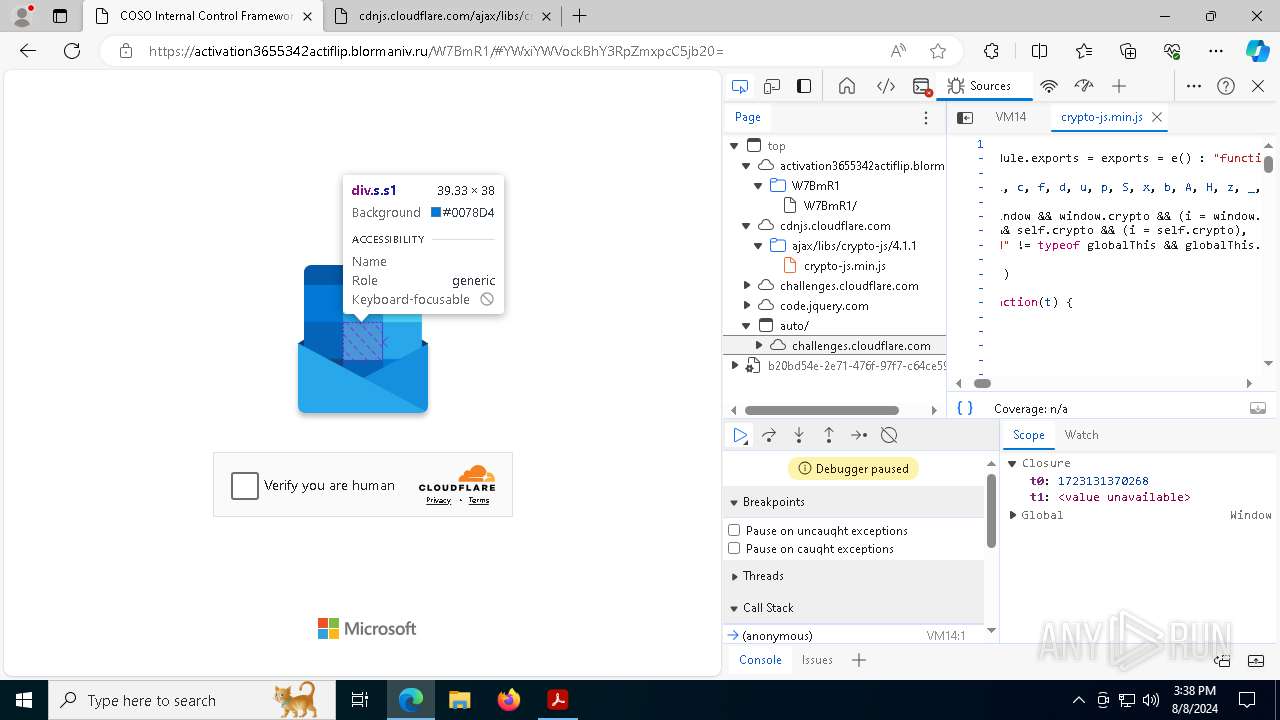The height and width of the screenshot is (720, 1280).
Task: Click source coverage download icon
Action: coord(1258,408)
